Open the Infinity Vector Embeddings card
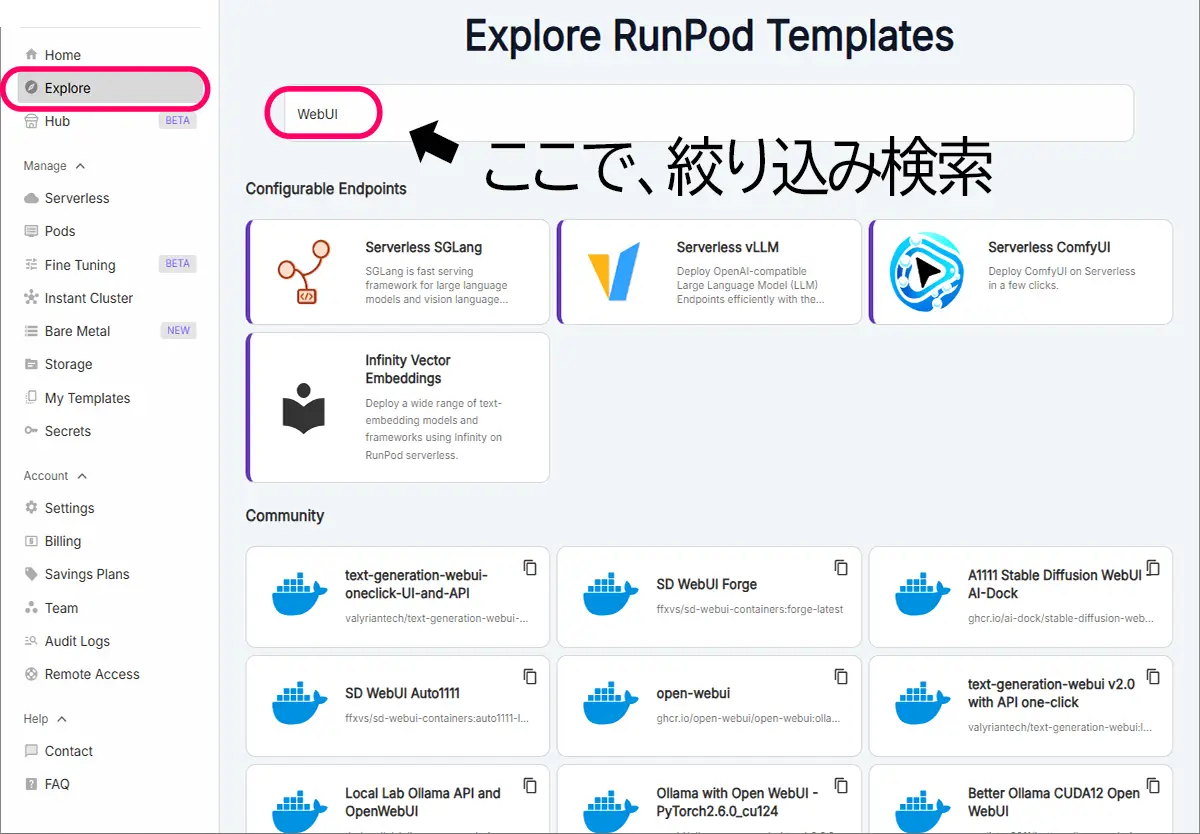This screenshot has width=1200, height=834. click(x=398, y=408)
